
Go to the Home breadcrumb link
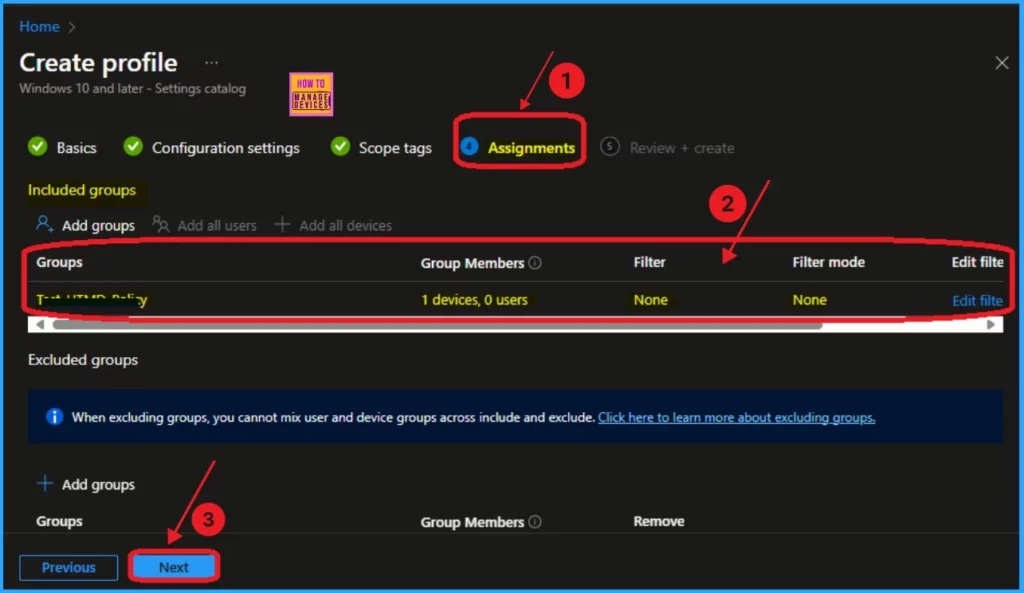click(x=39, y=27)
